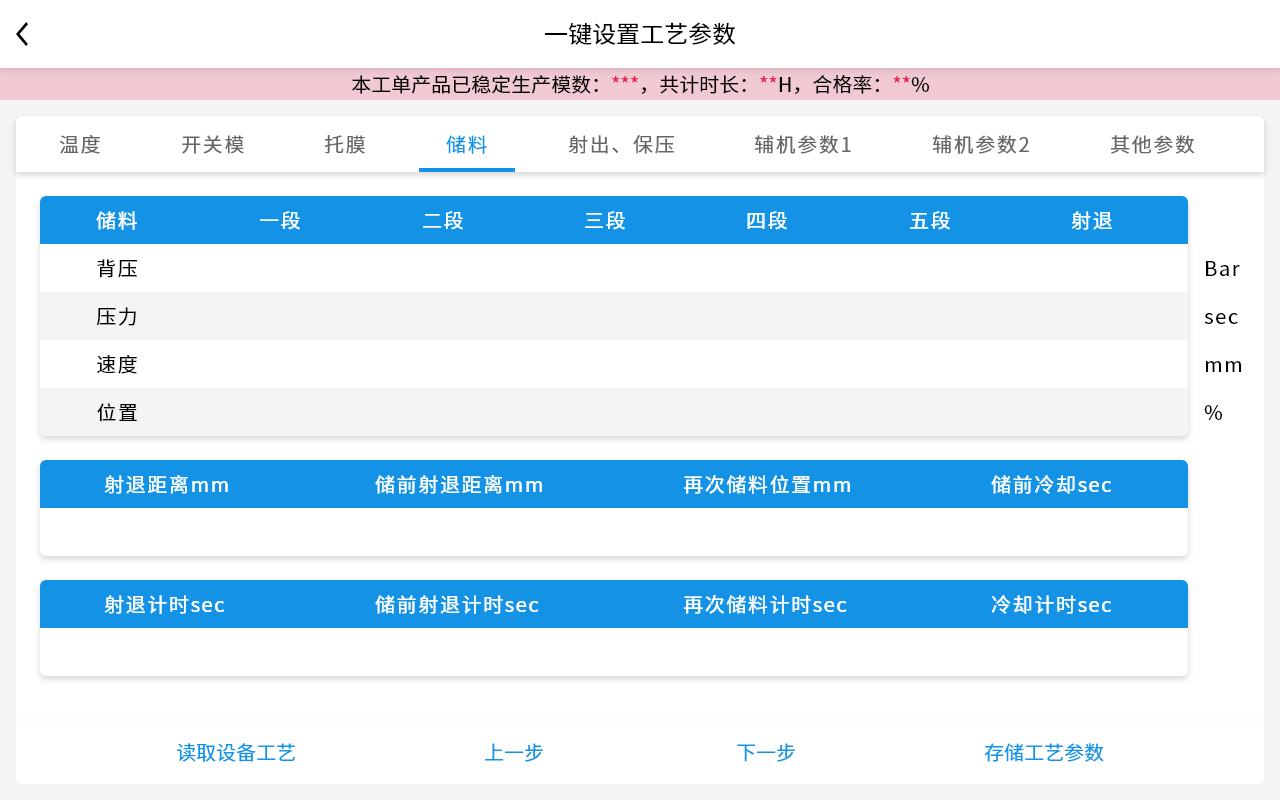This screenshot has height=800, width=1280.
Task: Click the 射退 column header
Action: click(x=1092, y=220)
